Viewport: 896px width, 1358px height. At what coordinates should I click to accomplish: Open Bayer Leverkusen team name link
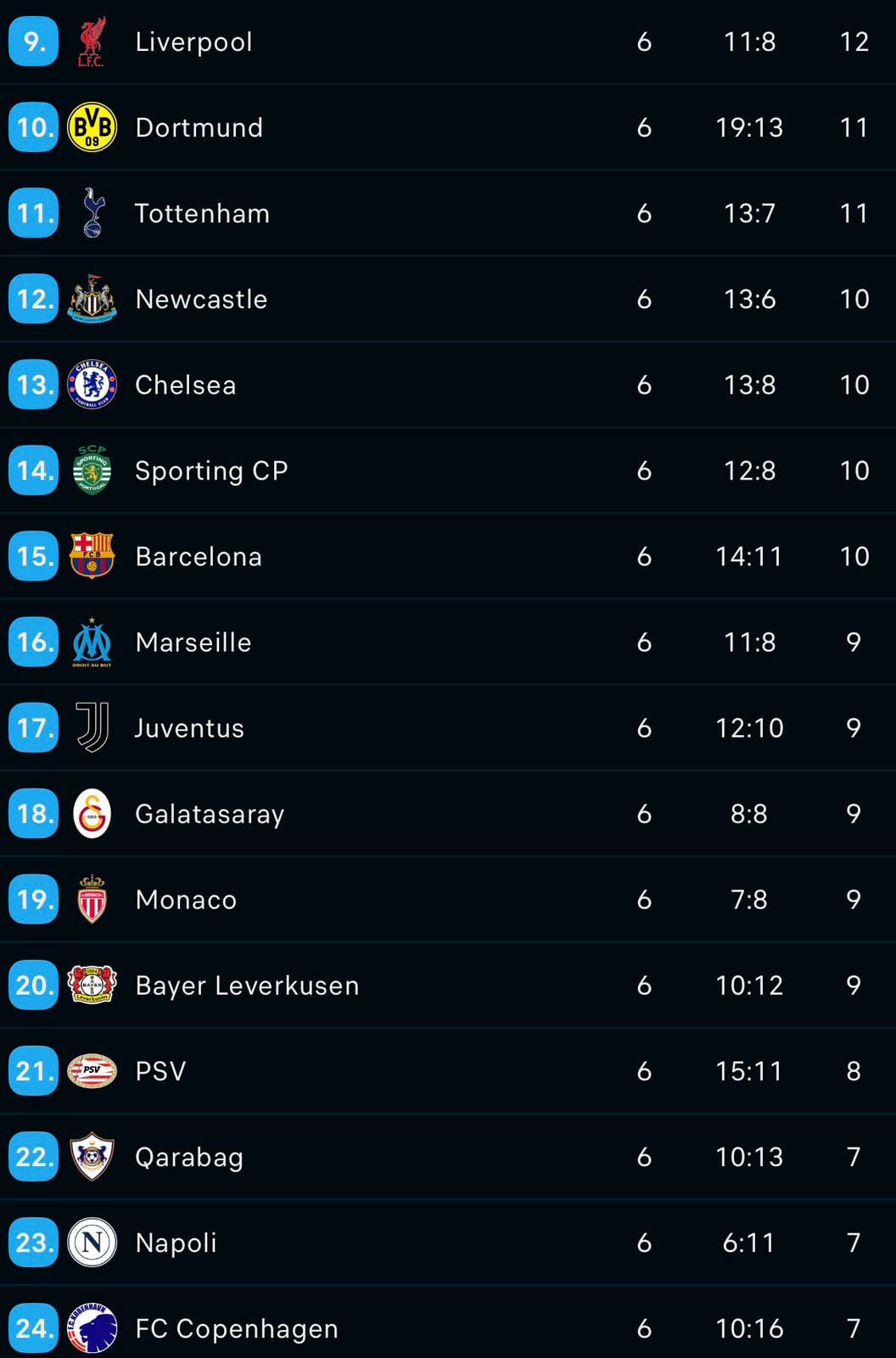pos(247,985)
